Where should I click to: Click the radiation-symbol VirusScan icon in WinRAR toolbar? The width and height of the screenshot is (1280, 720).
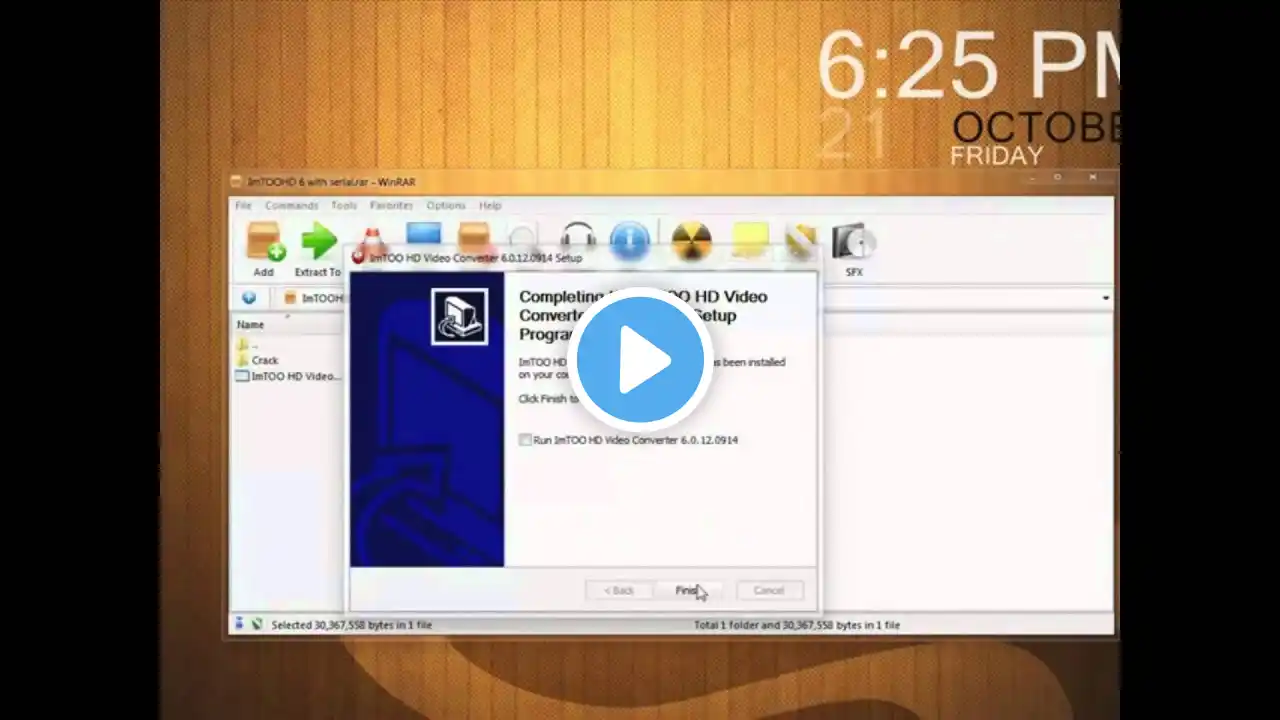(690, 241)
